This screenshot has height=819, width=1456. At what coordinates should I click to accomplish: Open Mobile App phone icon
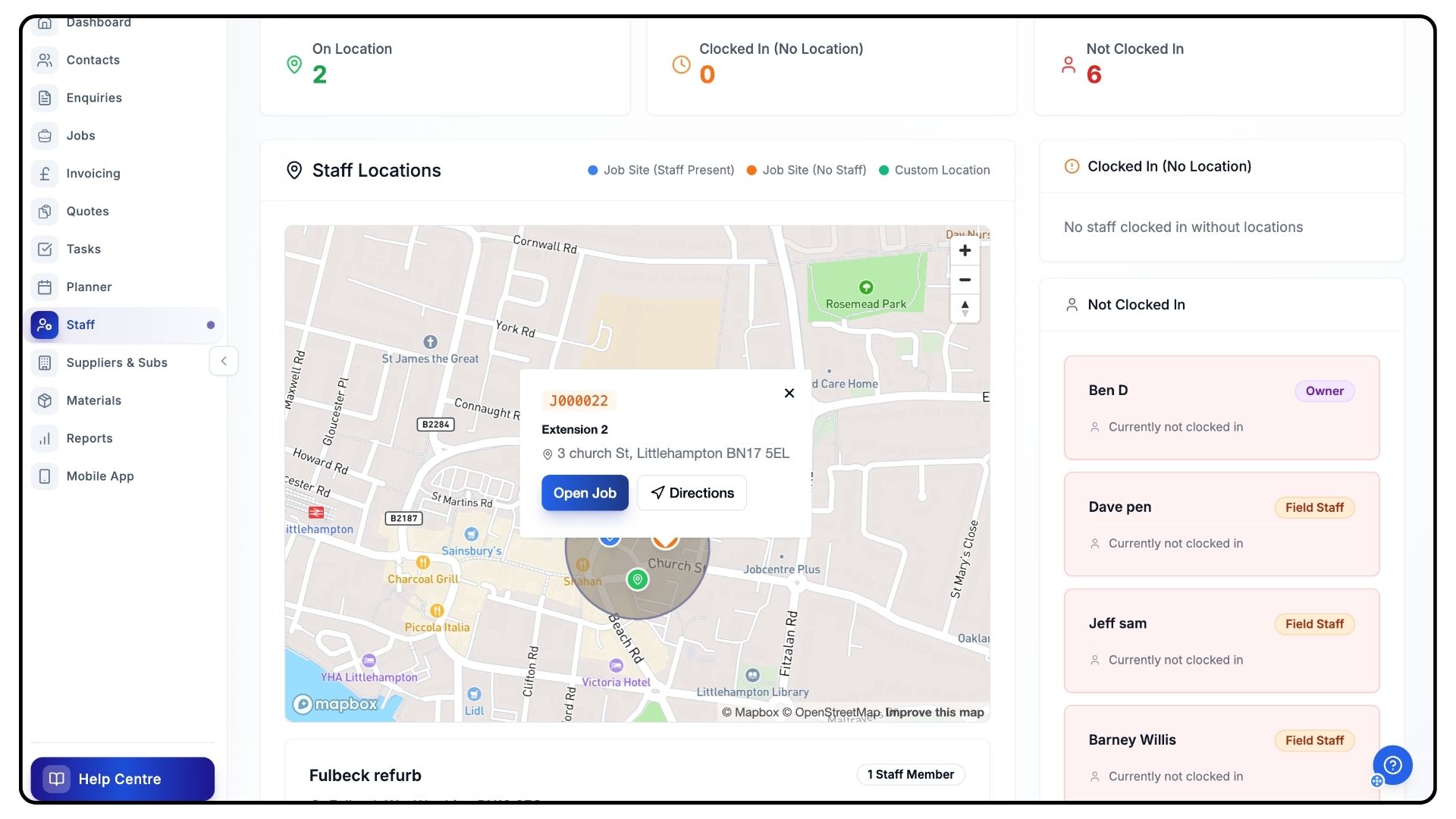[x=45, y=476]
